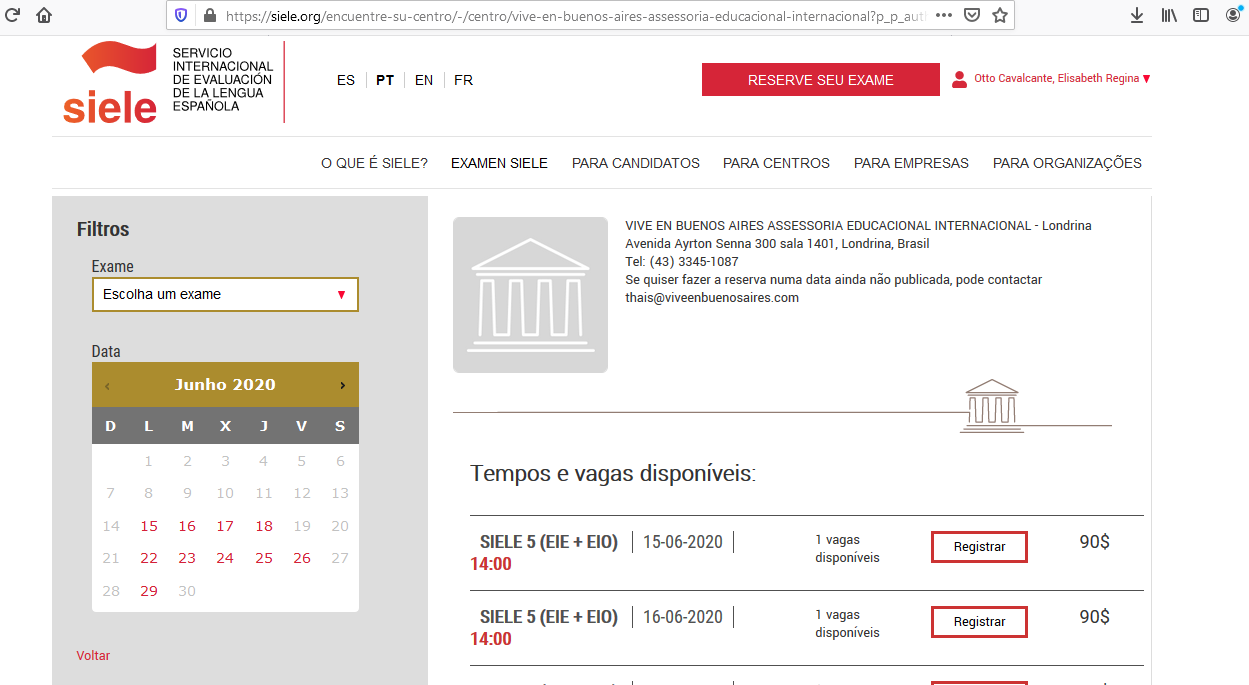Advance calendar to the next month

coord(342,385)
